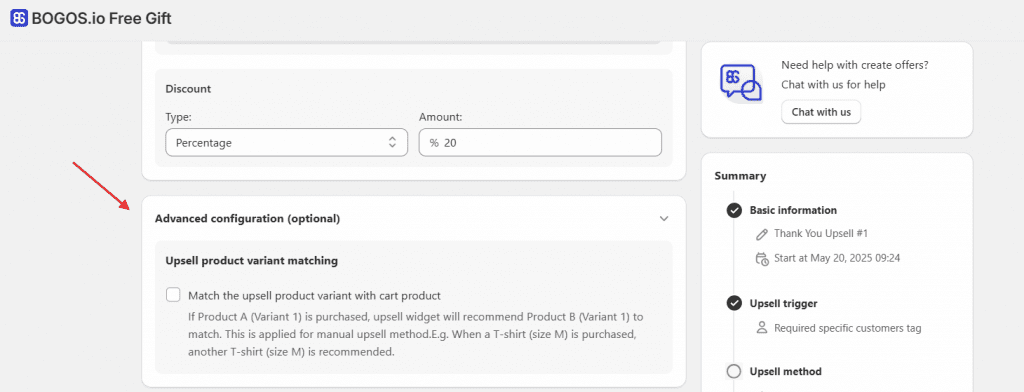Click the person icon for customers tag
The height and width of the screenshot is (392, 1024).
[x=761, y=328]
